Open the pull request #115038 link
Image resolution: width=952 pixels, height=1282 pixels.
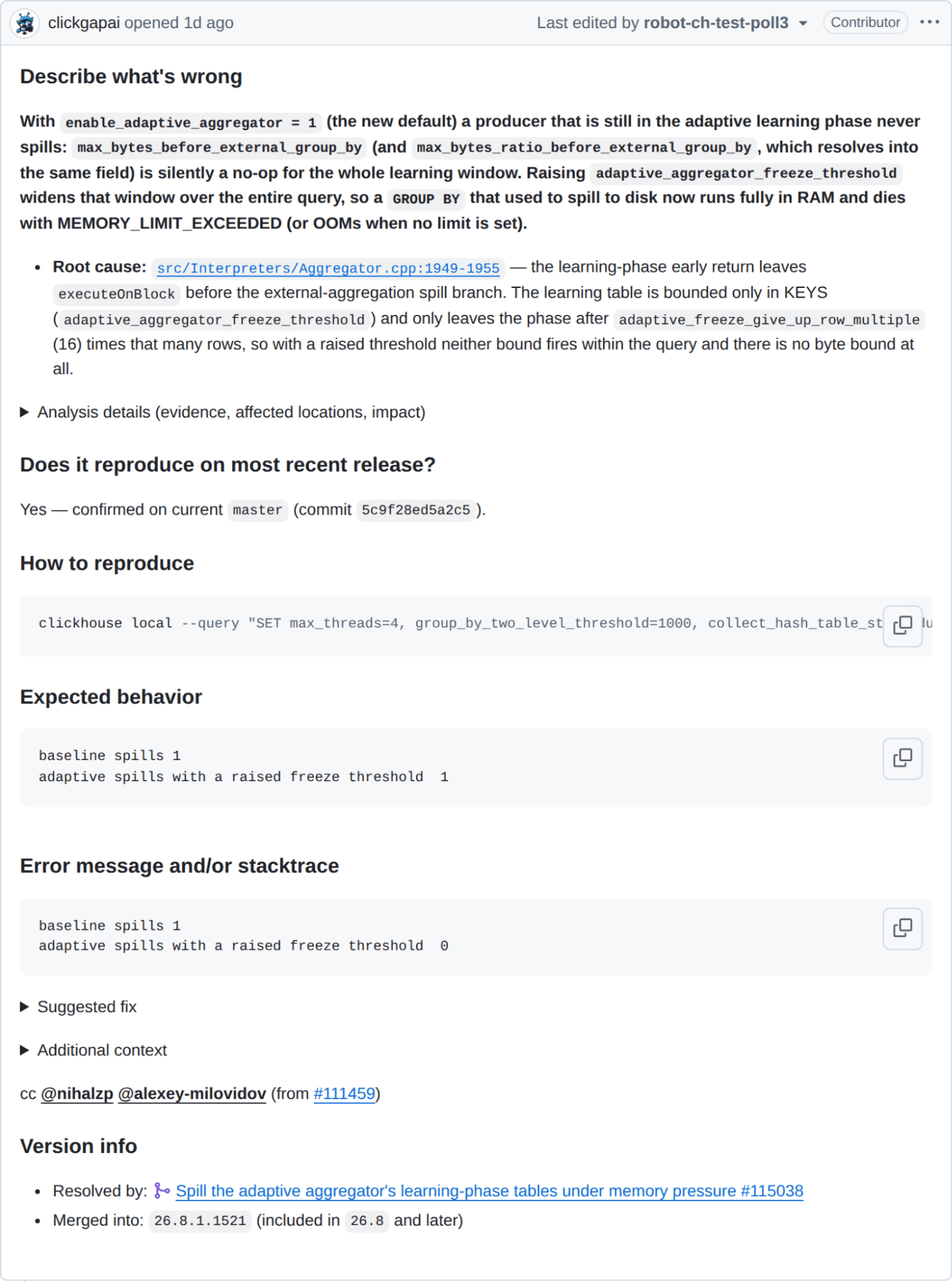(489, 1191)
